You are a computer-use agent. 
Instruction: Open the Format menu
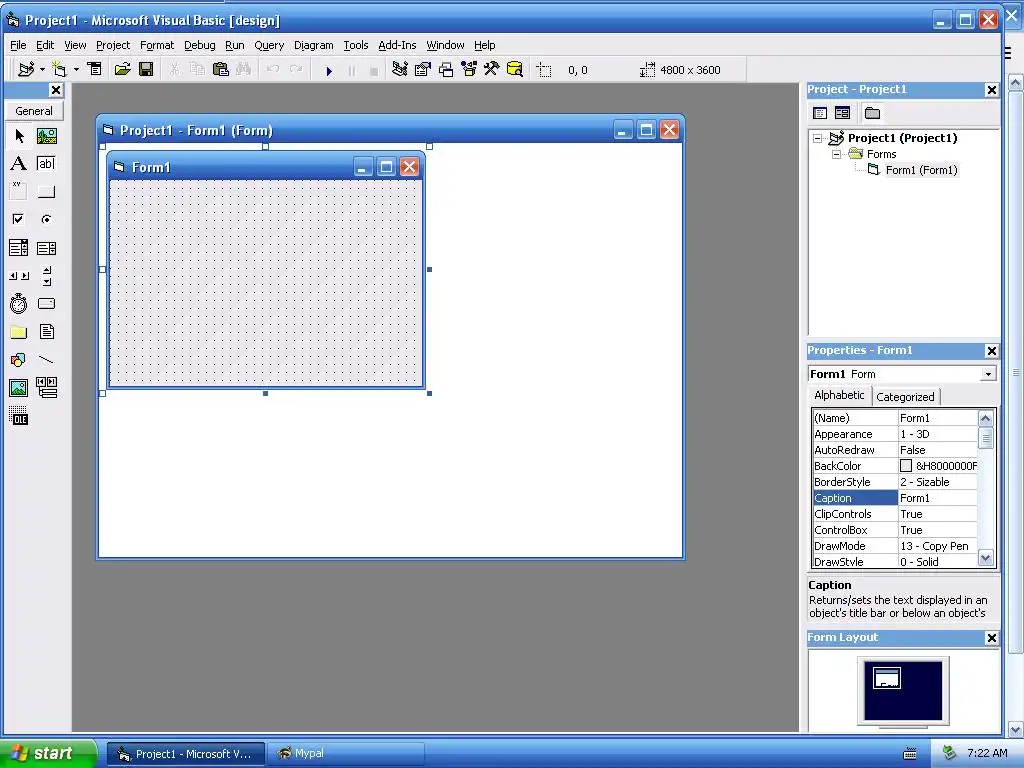coord(157,45)
